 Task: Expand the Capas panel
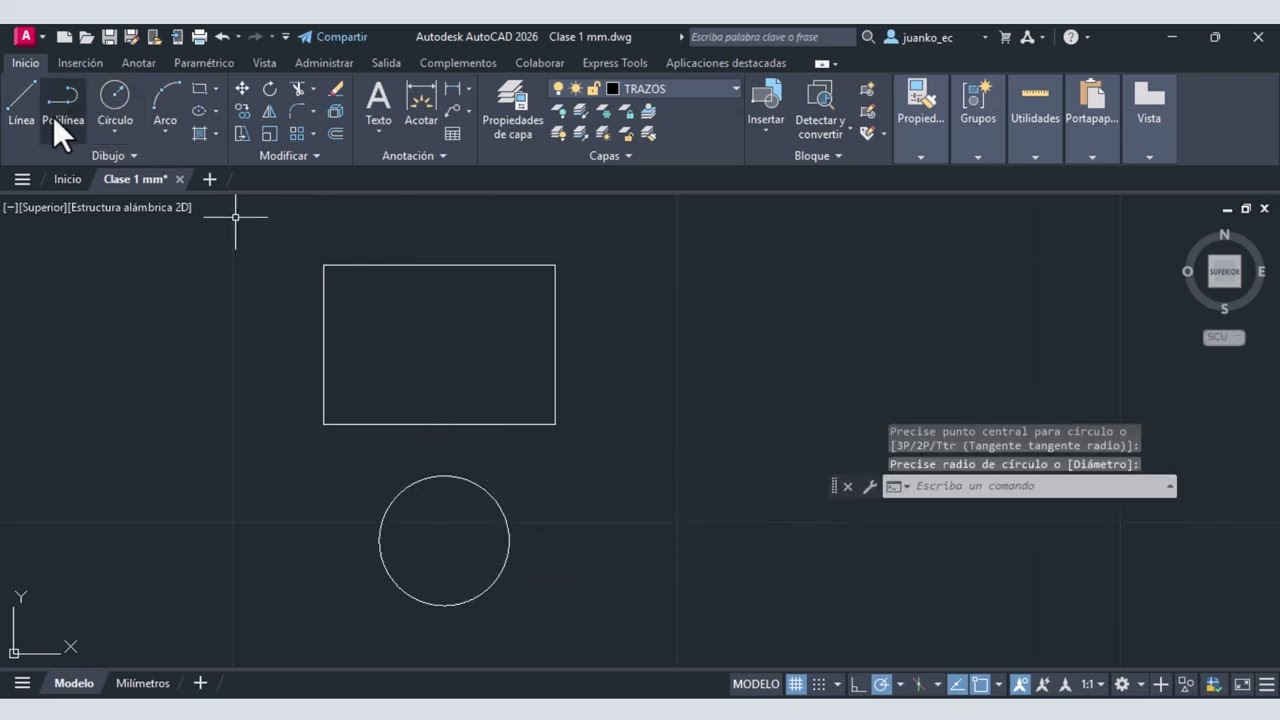click(610, 156)
